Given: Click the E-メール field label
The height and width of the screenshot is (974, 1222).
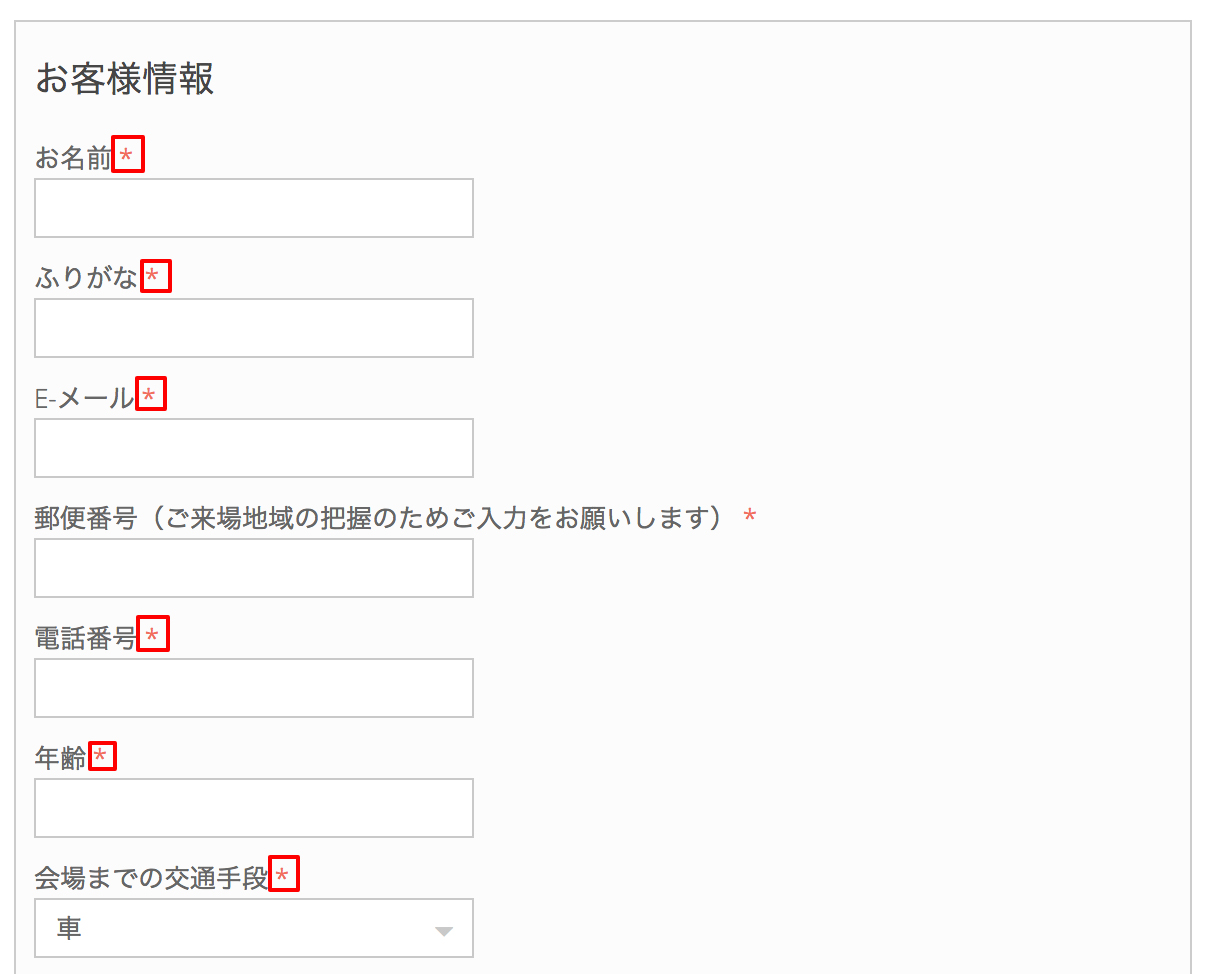Looking at the screenshot, I should pos(85,398).
